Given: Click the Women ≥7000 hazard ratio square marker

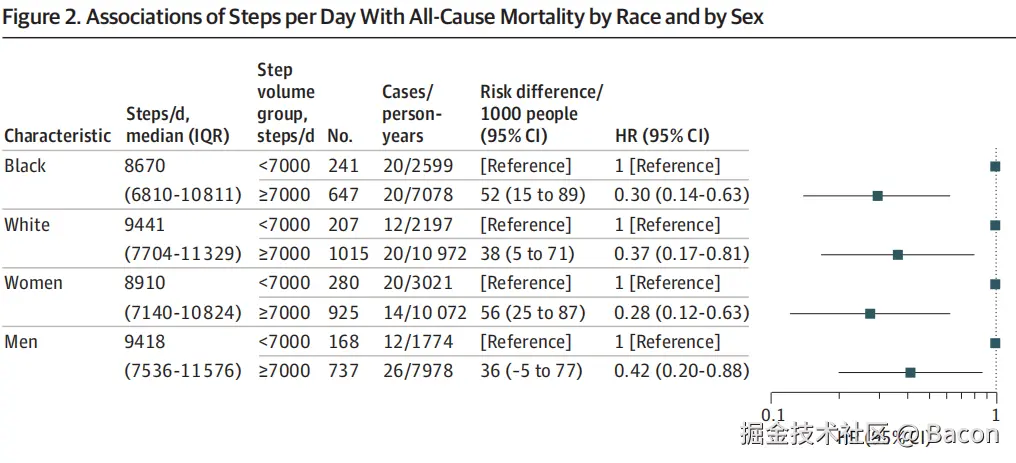Looking at the screenshot, I should 870,313.
